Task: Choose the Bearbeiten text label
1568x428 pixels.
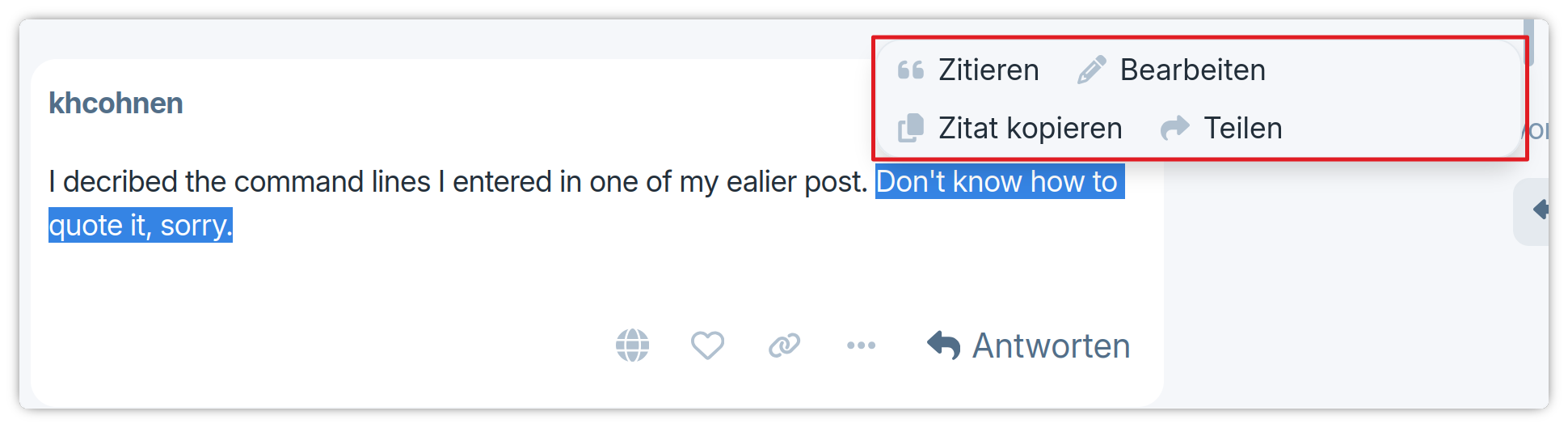Action: pos(1192,70)
